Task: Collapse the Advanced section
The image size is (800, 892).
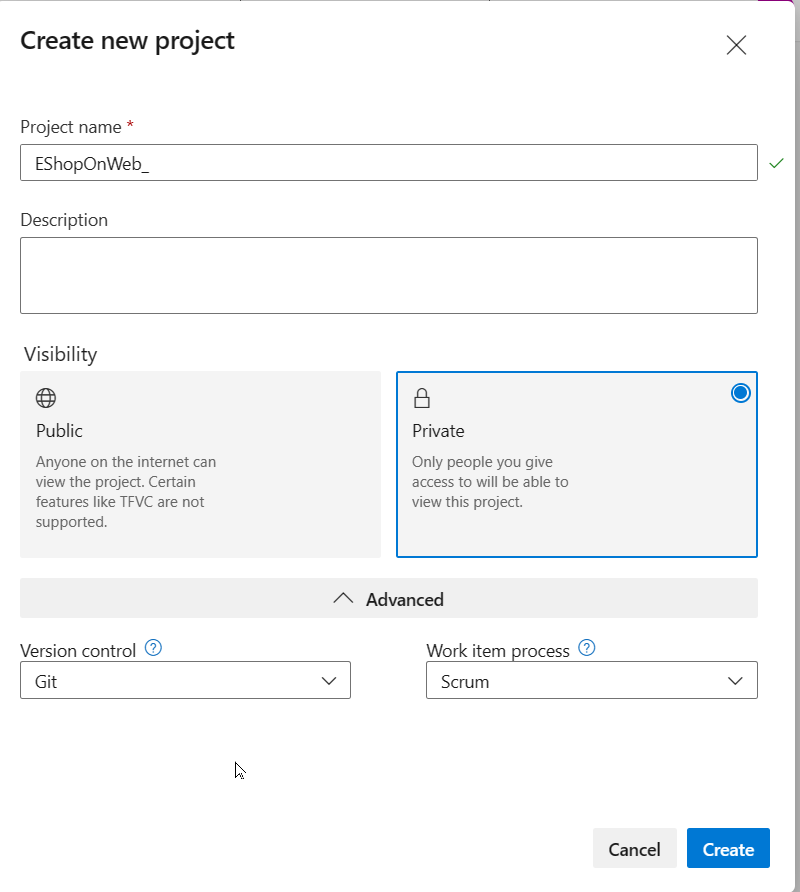Action: [389, 598]
